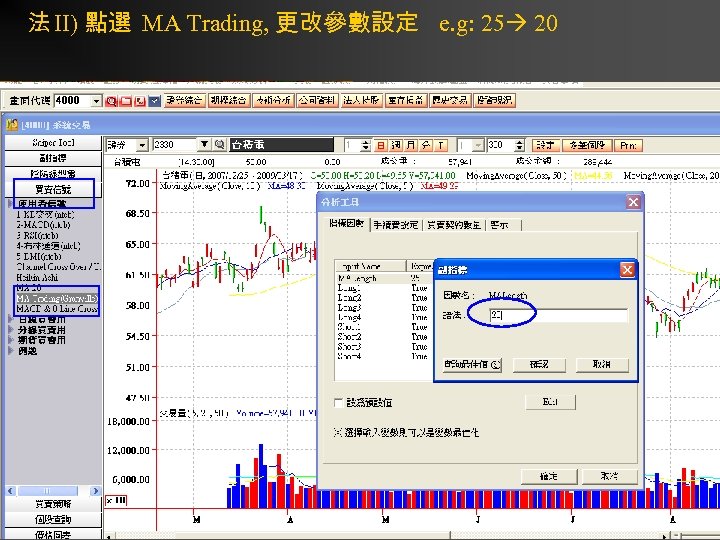Open the 買賣策略 bottom panel header
This screenshot has height=540, width=720.
coord(53,504)
